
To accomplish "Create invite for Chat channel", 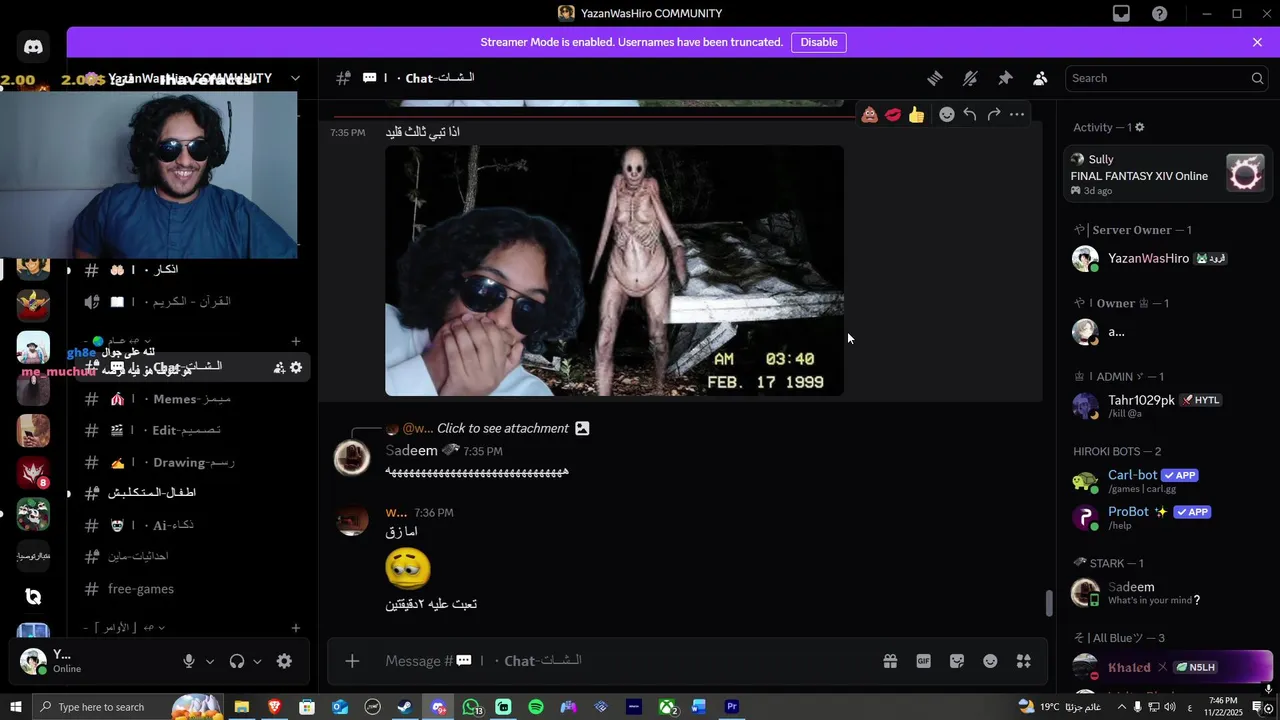I will click(x=279, y=368).
